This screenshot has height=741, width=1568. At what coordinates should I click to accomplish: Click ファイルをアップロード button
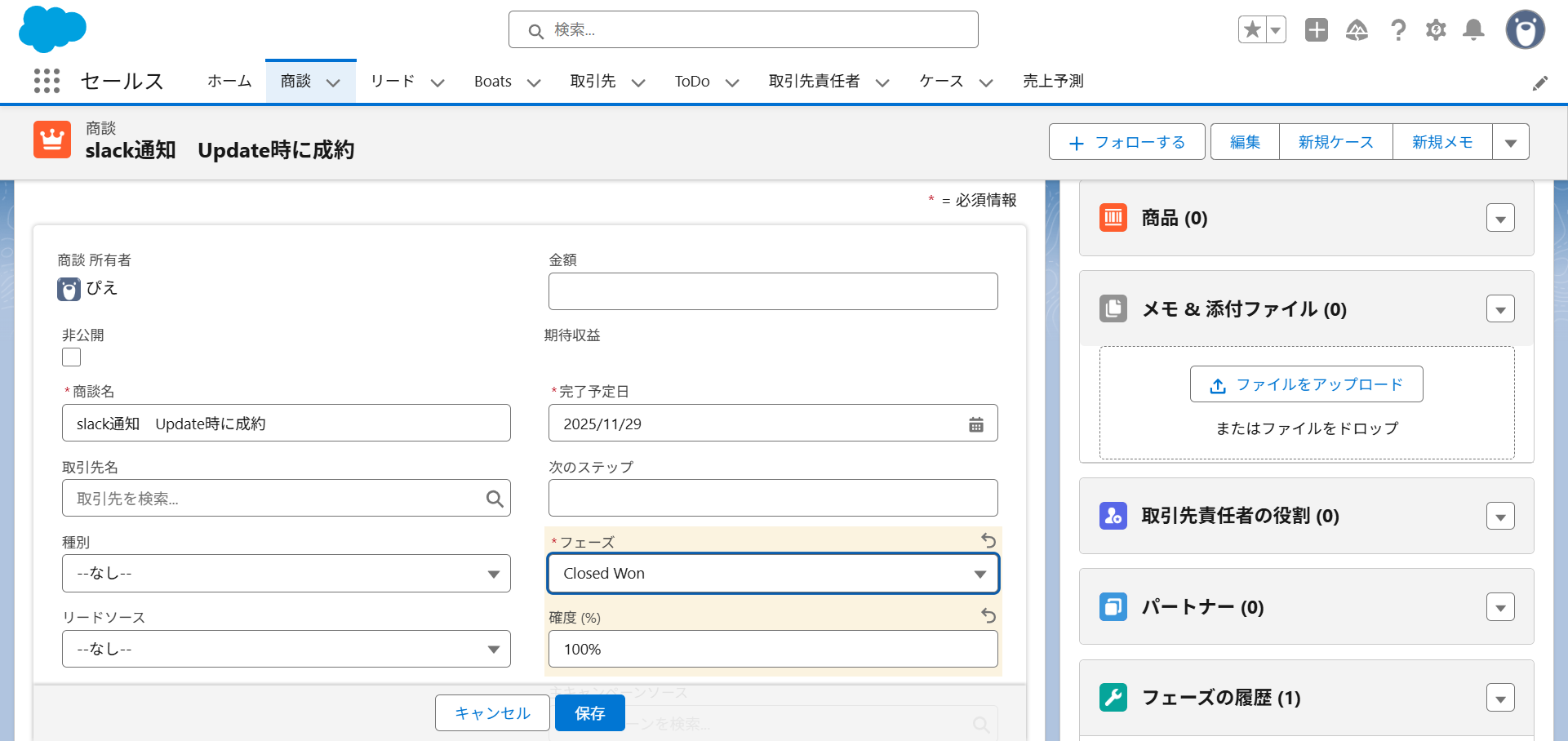coord(1306,384)
